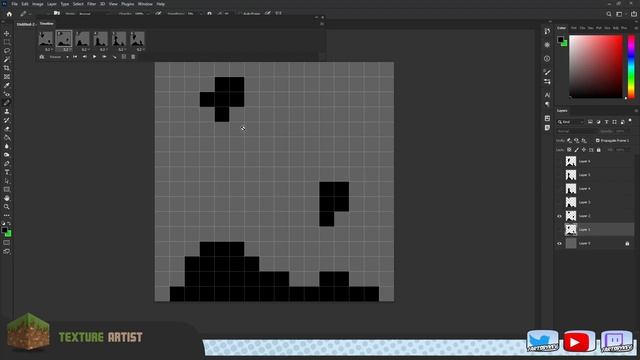Select frame 3 thumbnail in Timeline
Image resolution: width=640 pixels, height=360 pixels.
(82, 39)
